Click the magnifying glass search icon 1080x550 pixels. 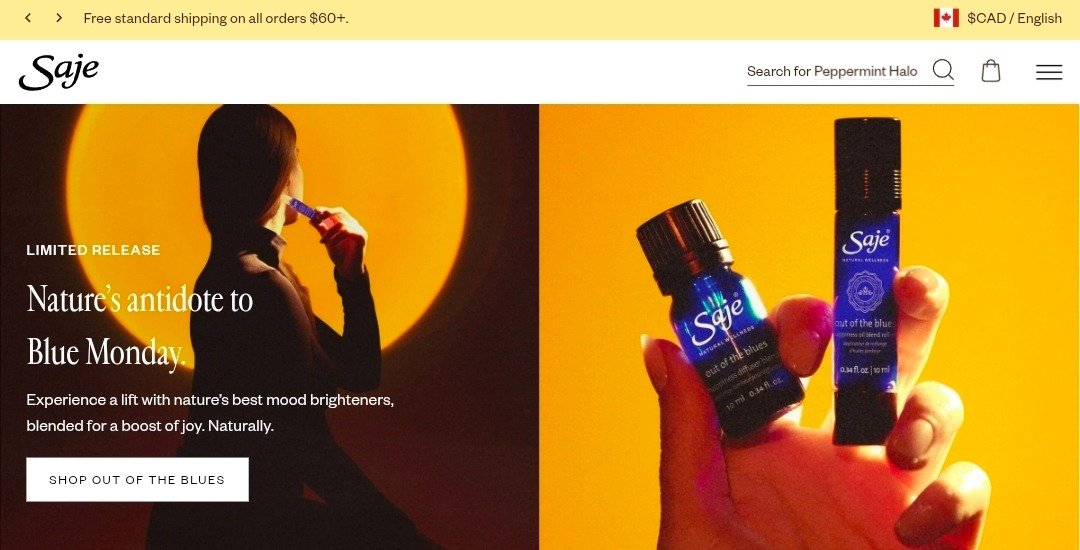(x=943, y=70)
